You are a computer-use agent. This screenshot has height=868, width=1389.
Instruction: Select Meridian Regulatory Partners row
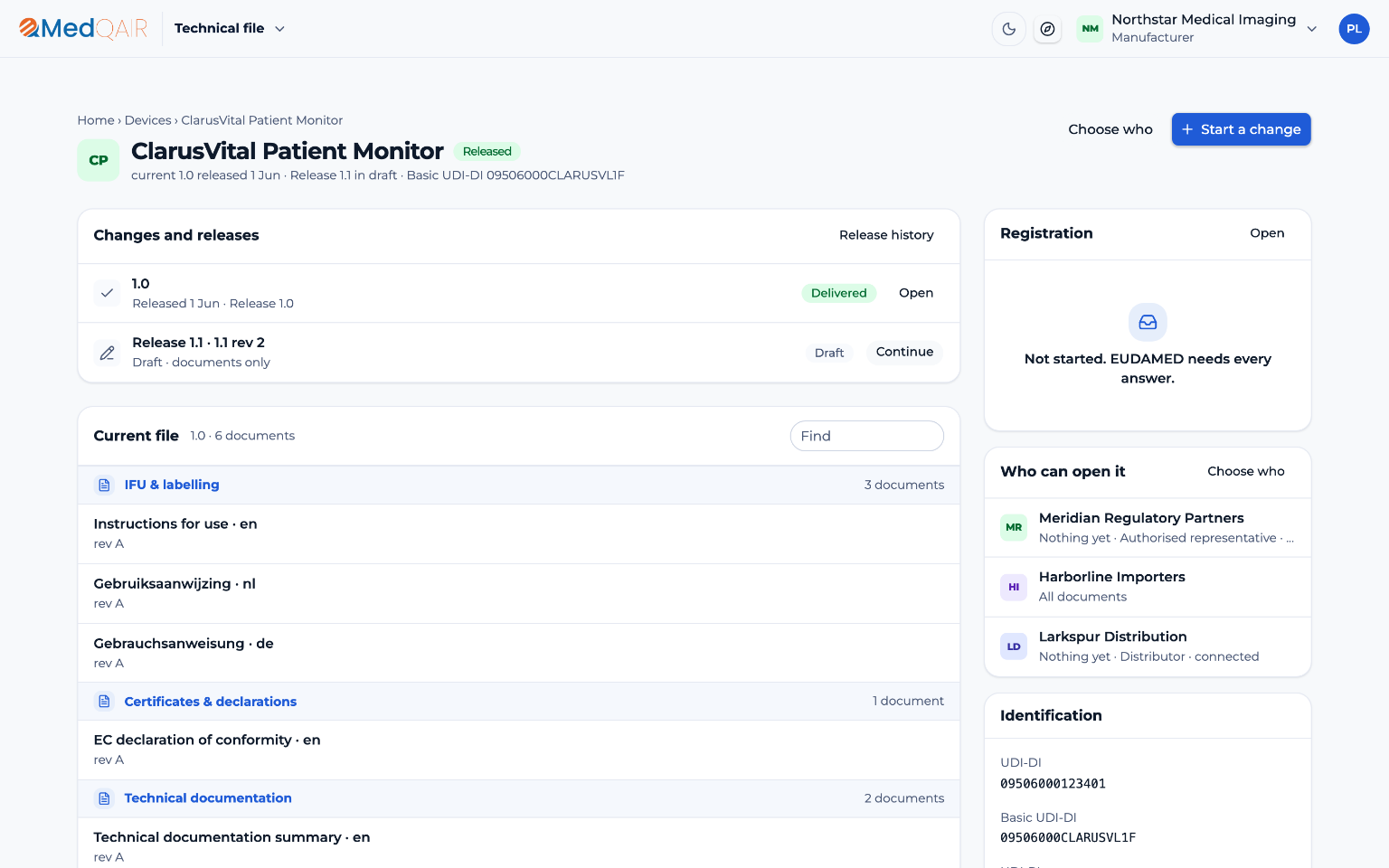1148,527
